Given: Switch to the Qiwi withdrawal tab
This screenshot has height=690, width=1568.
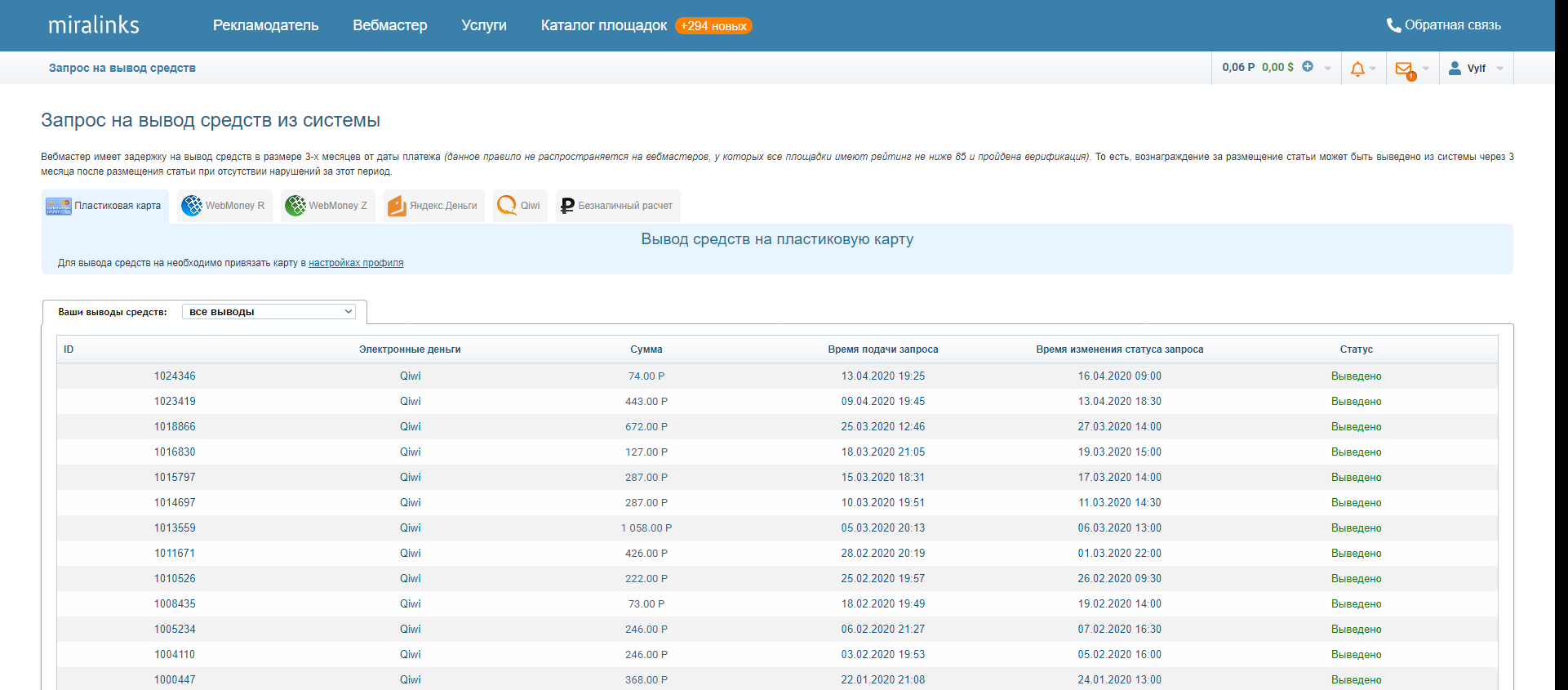Looking at the screenshot, I should point(520,206).
